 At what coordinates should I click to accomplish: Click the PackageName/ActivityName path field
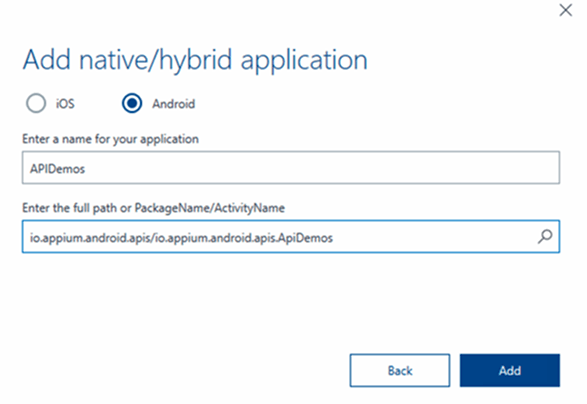pyautogui.click(x=291, y=237)
